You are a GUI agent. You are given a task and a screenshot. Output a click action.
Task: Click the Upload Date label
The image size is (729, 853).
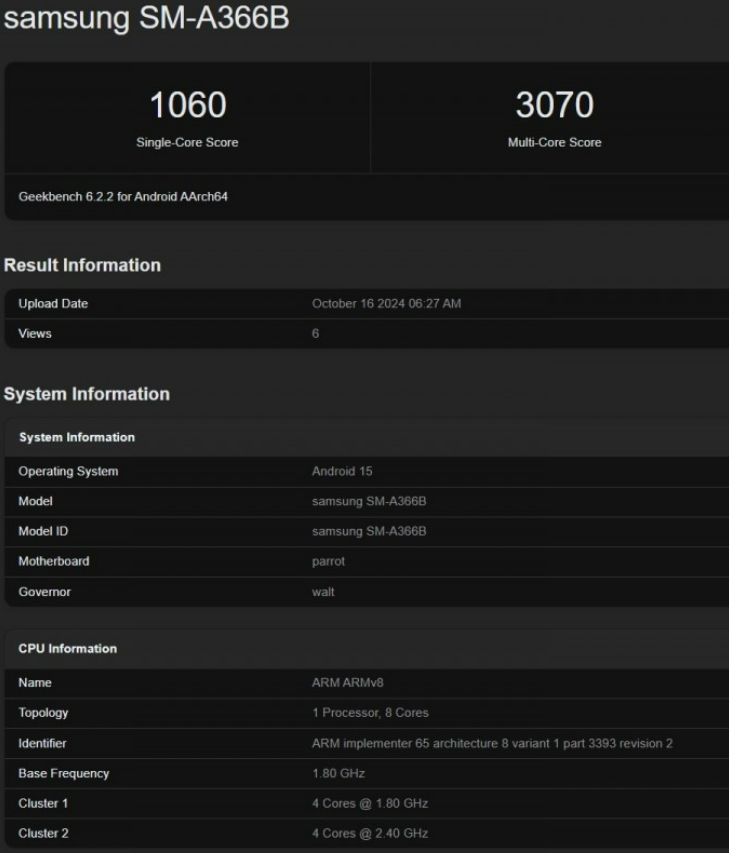click(53, 304)
